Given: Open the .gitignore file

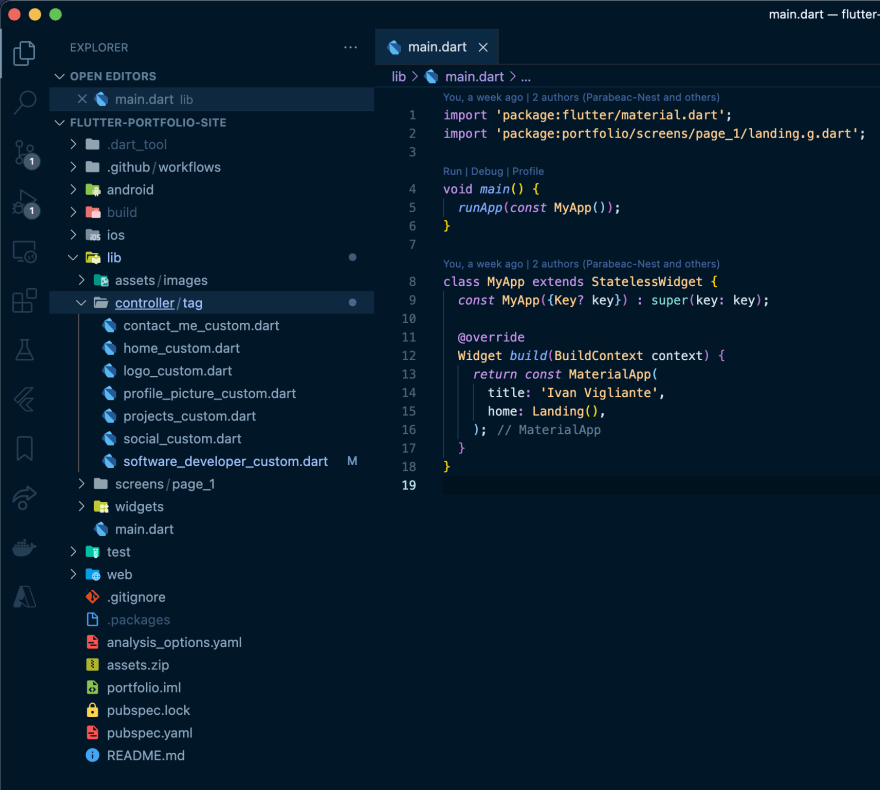Looking at the screenshot, I should (136, 598).
